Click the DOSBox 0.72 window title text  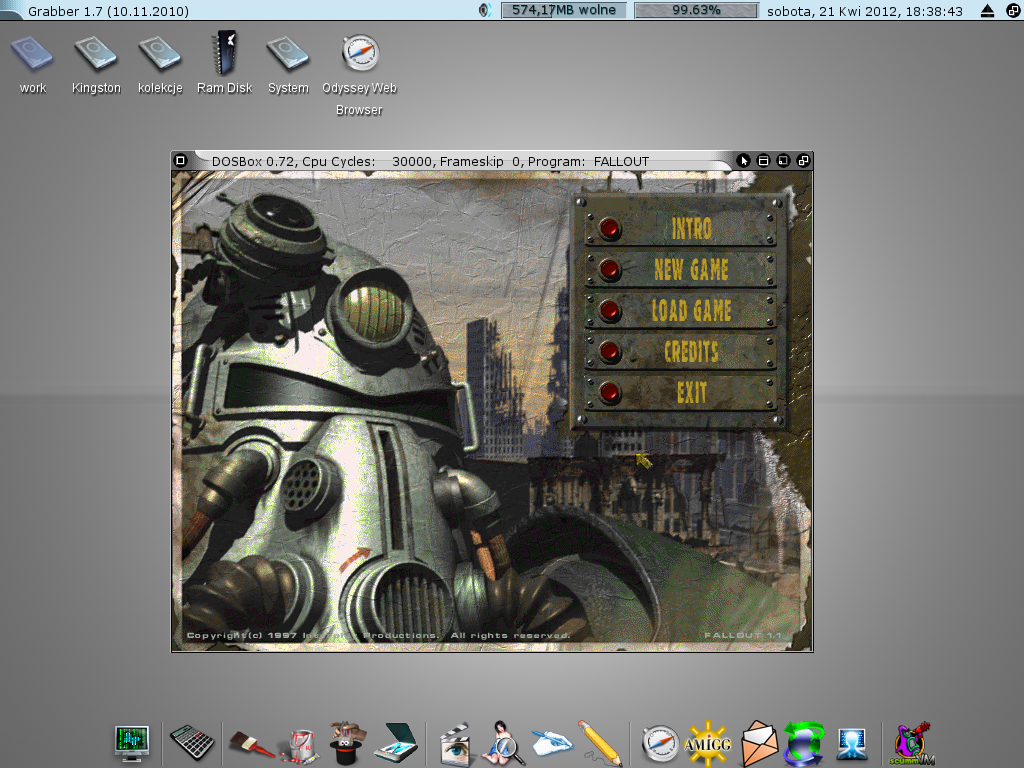430,161
